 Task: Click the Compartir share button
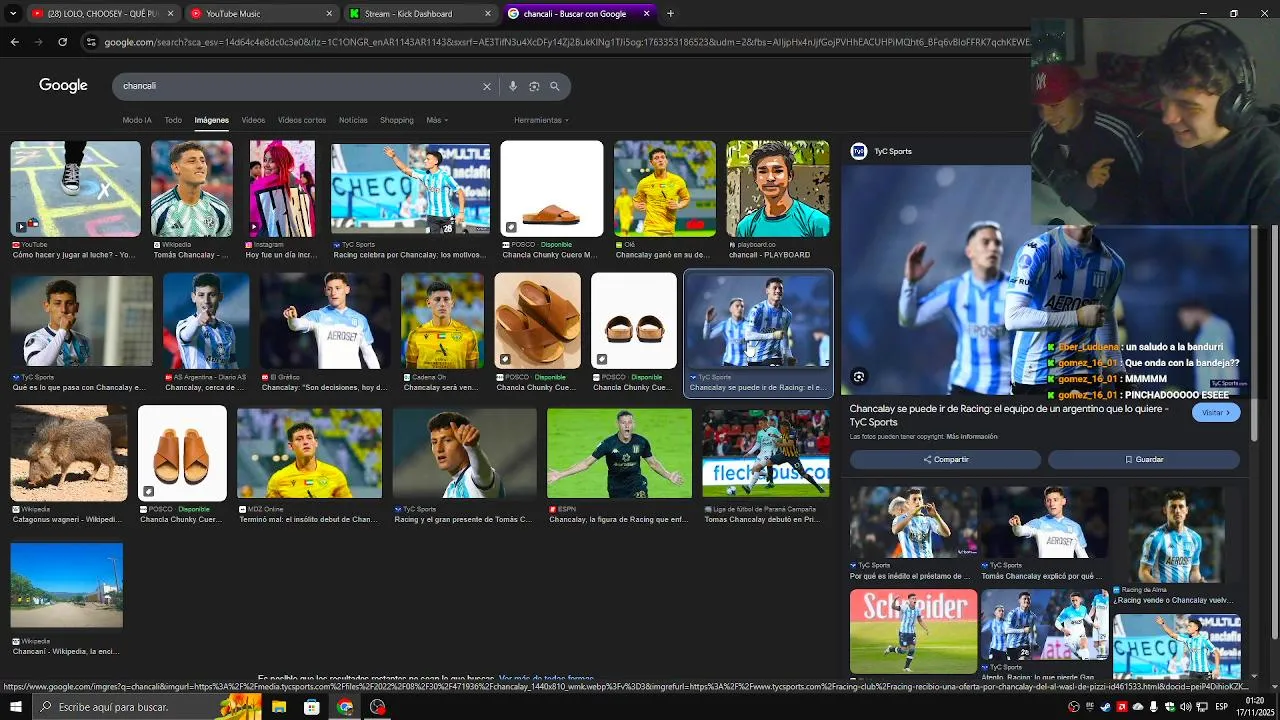coord(945,459)
